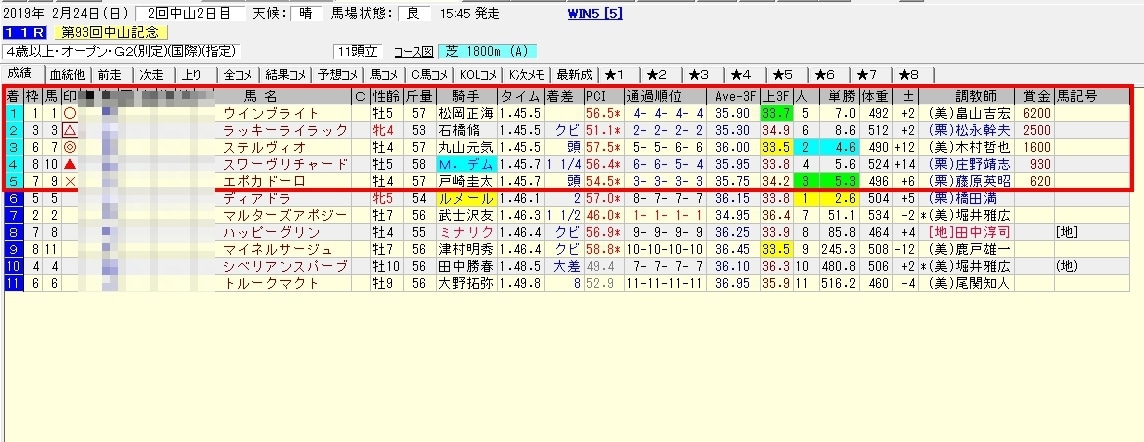Open the WIN5 [5] link
The image size is (1144, 442).
(595, 13)
